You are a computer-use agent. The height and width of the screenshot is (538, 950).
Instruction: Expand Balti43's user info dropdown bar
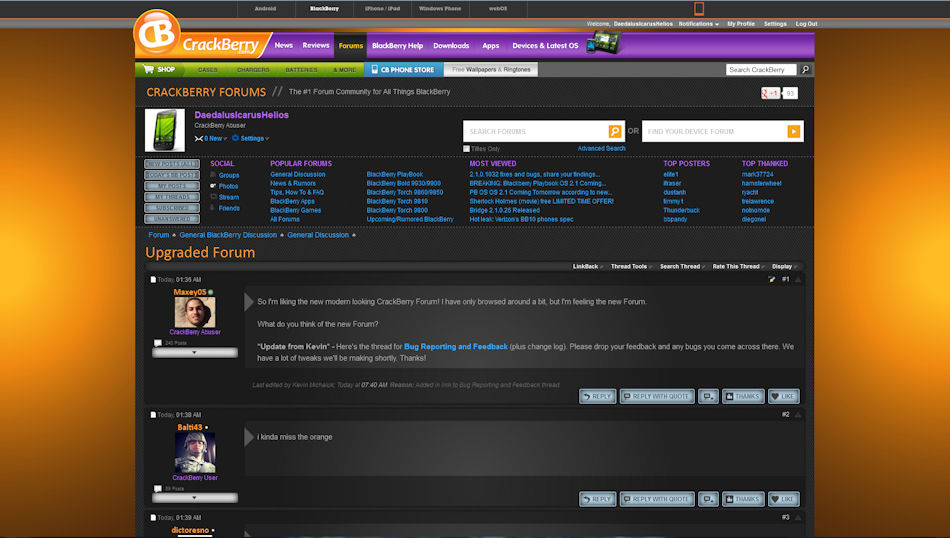[x=194, y=498]
